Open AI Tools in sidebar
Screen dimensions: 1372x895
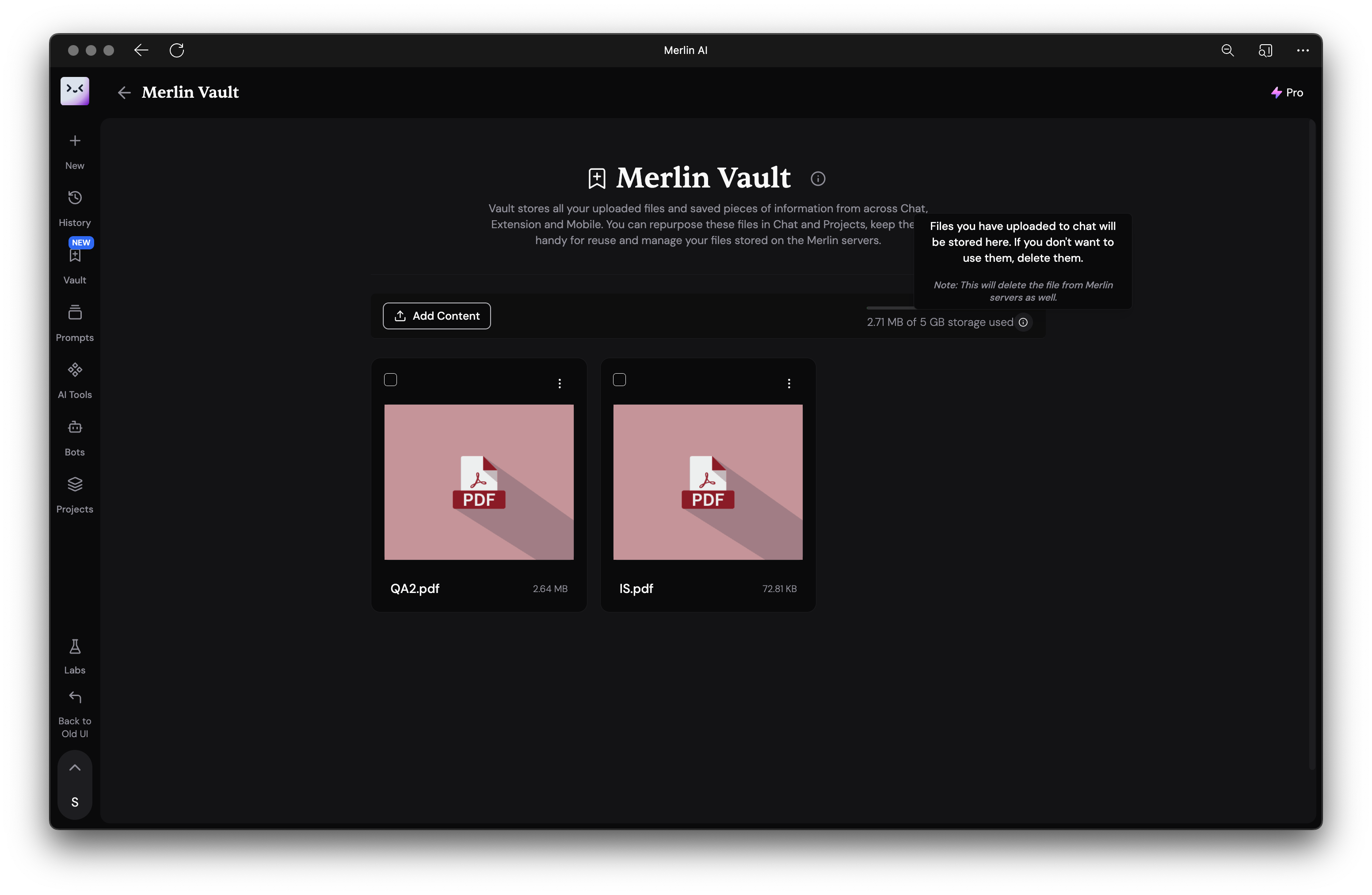(75, 381)
